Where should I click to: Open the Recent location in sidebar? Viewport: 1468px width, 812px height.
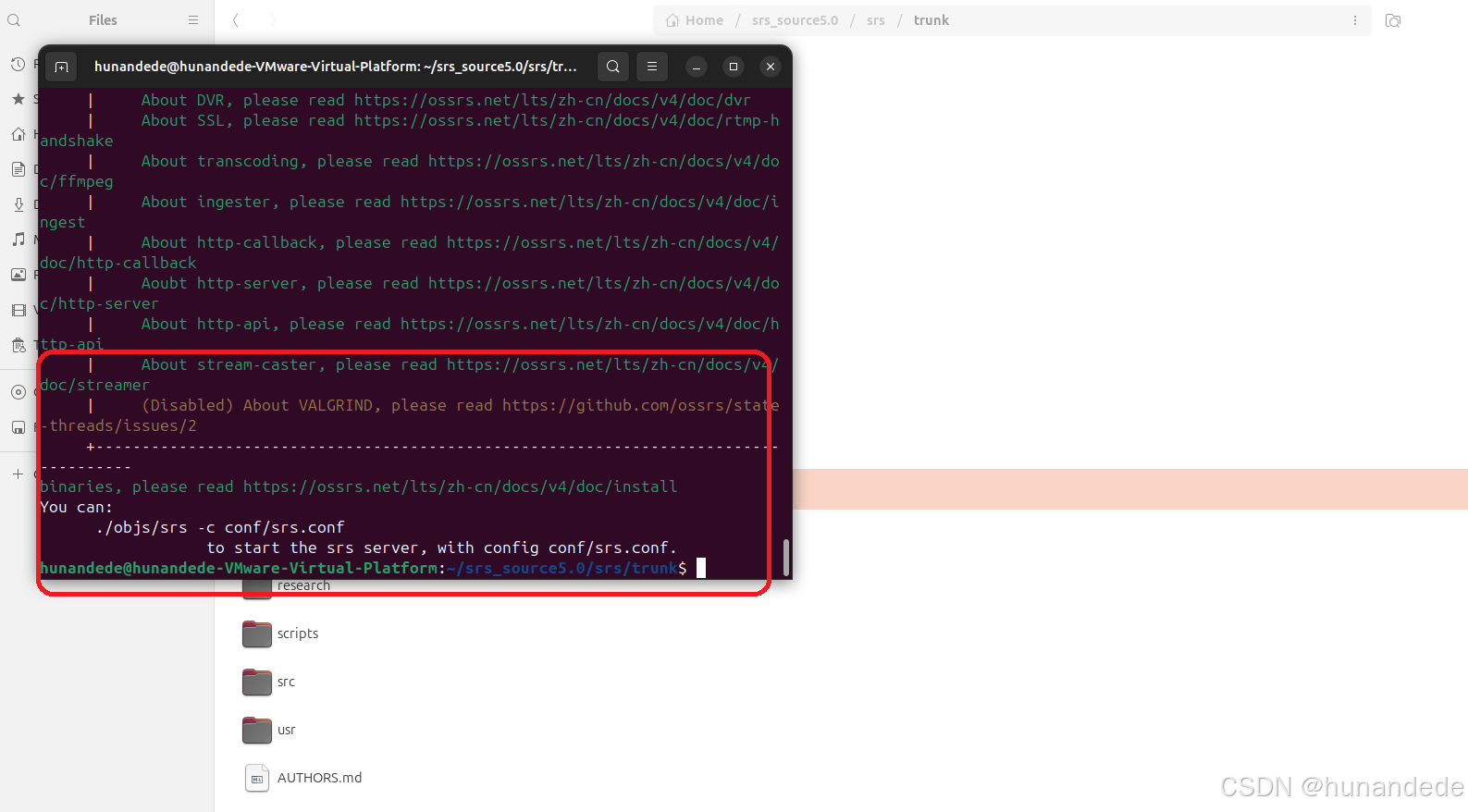point(18,64)
